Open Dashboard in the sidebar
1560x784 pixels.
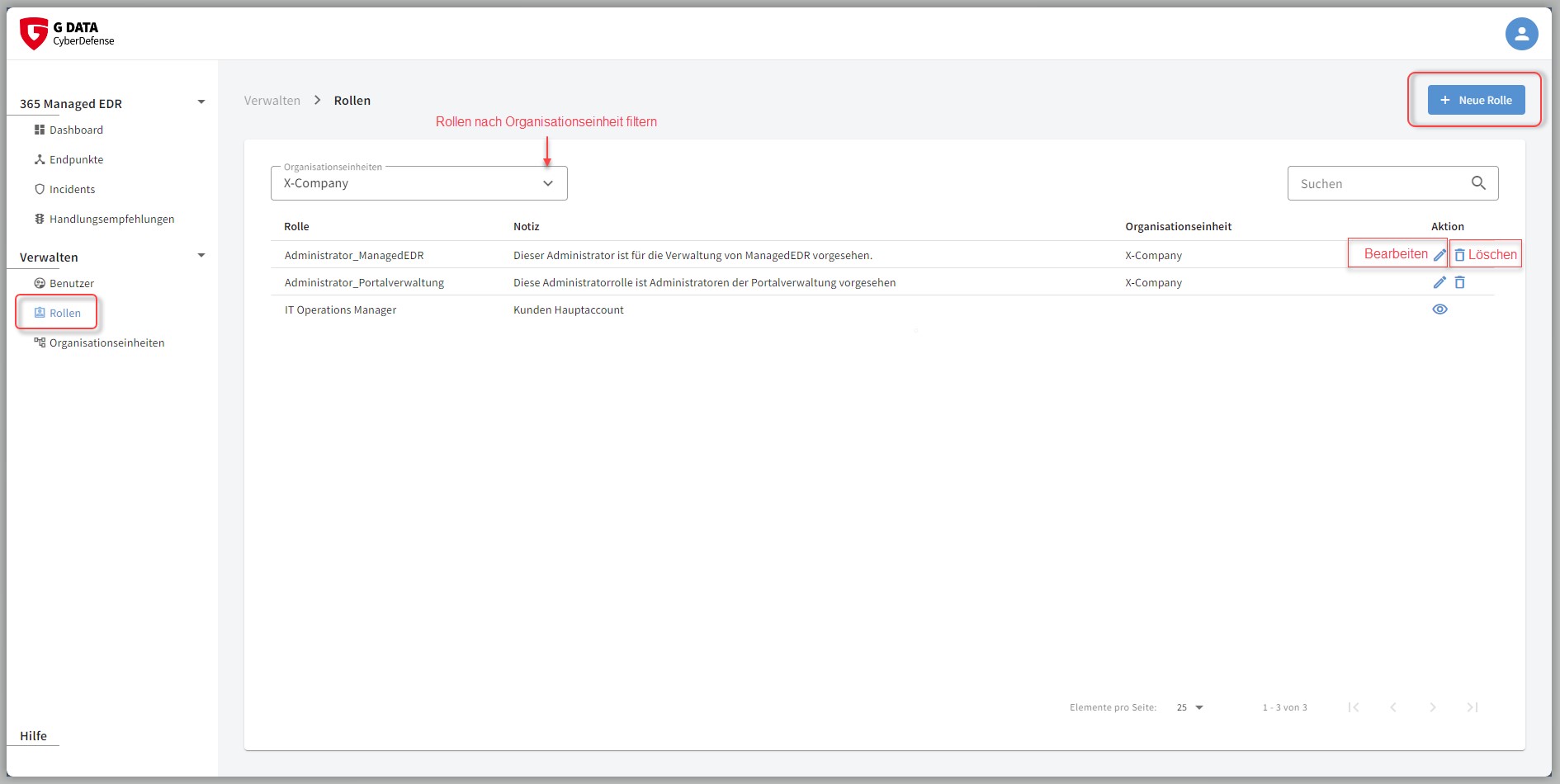click(x=69, y=130)
